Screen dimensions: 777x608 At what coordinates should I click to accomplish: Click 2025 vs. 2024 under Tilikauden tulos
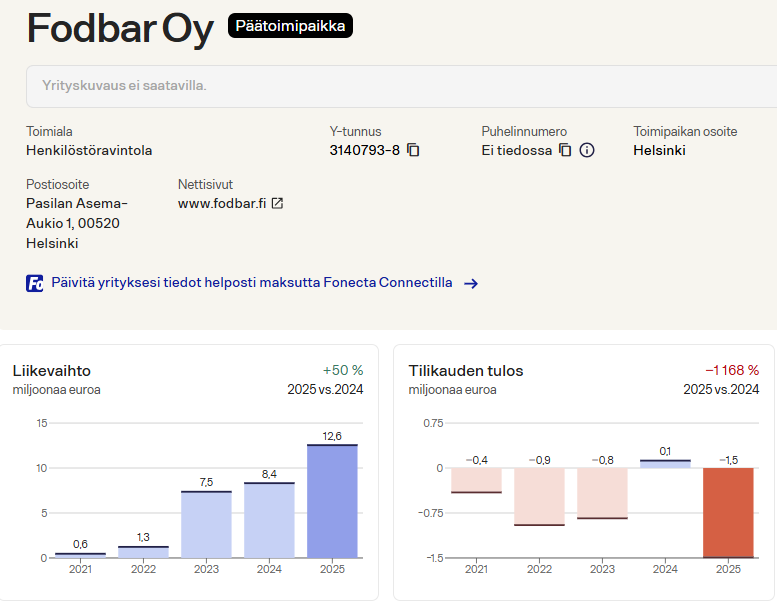click(x=721, y=389)
